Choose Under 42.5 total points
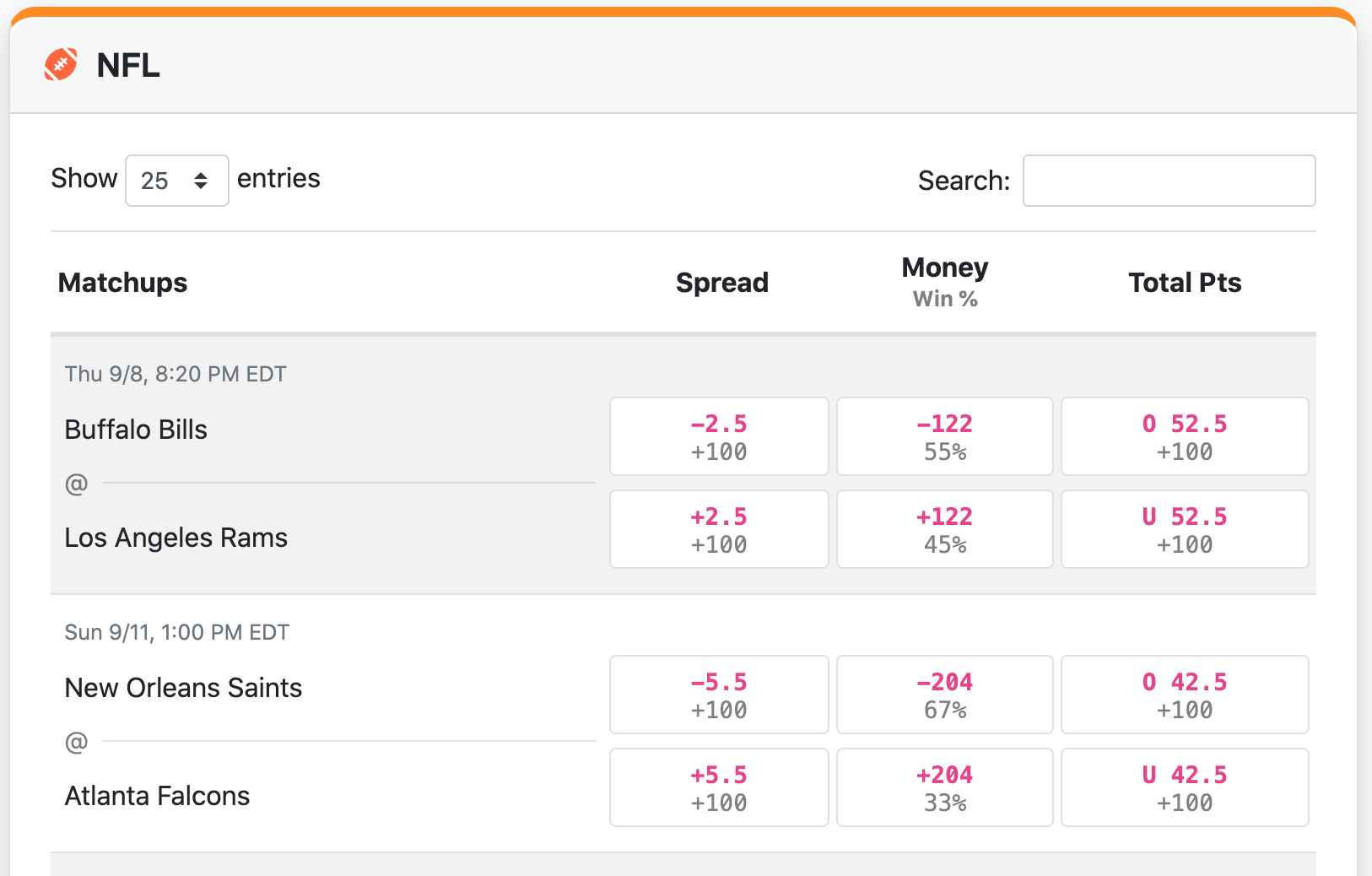The height and width of the screenshot is (876, 1372). [x=1185, y=787]
